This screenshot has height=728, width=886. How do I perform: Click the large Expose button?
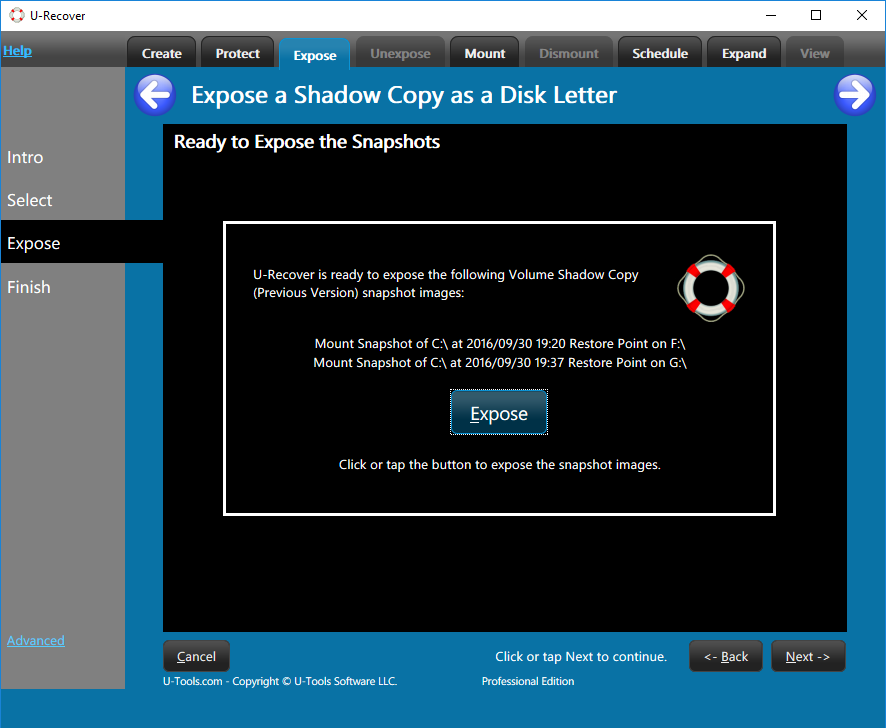pyautogui.click(x=499, y=413)
